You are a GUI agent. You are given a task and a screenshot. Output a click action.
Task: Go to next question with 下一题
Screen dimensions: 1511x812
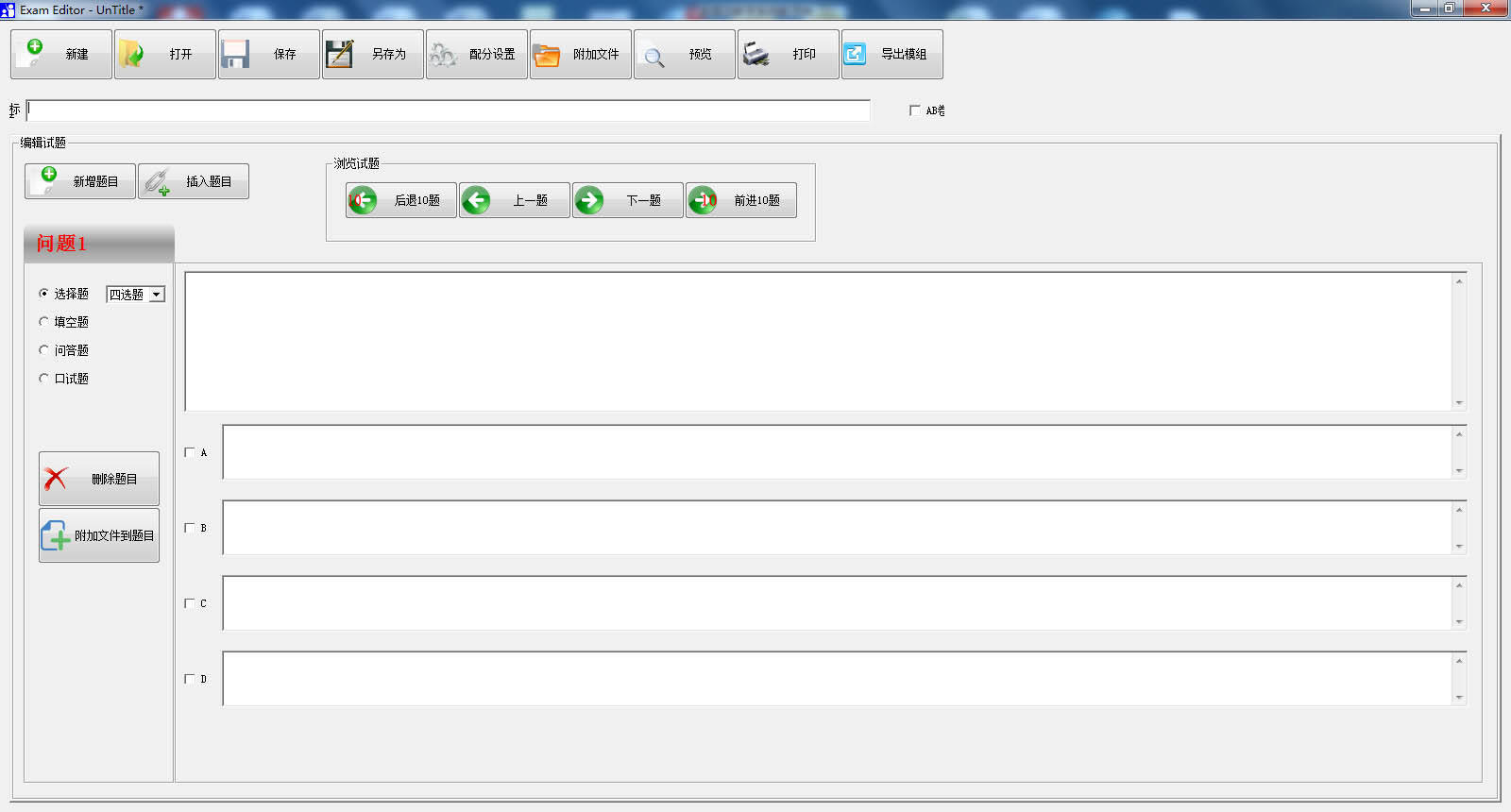tap(627, 200)
